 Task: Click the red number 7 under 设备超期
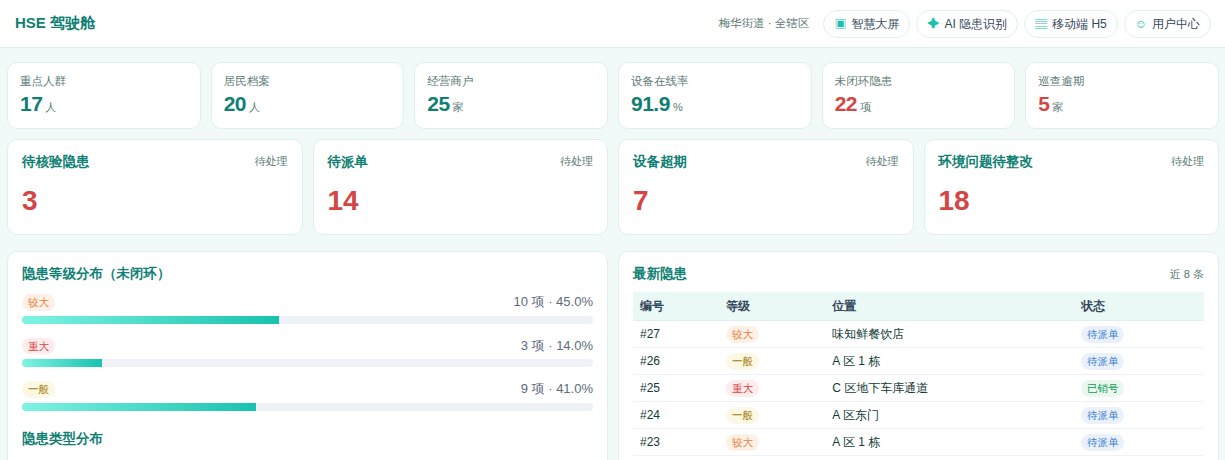(641, 201)
